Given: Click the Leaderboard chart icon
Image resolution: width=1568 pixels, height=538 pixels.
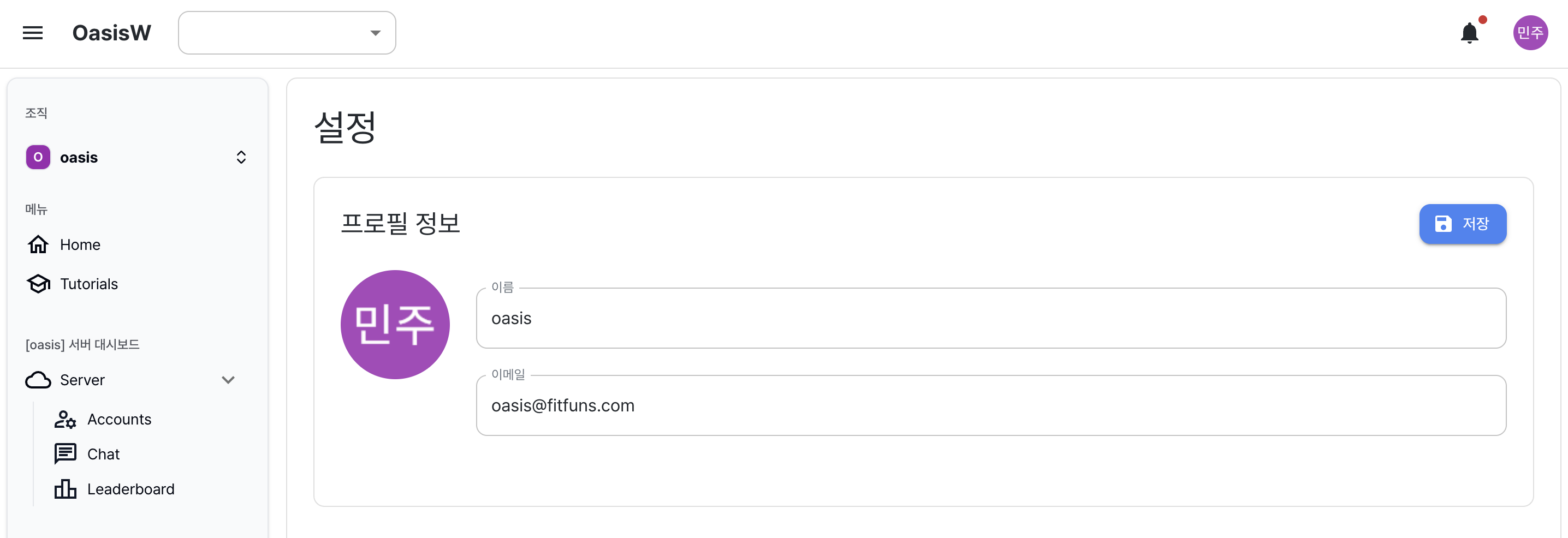Looking at the screenshot, I should click(65, 489).
